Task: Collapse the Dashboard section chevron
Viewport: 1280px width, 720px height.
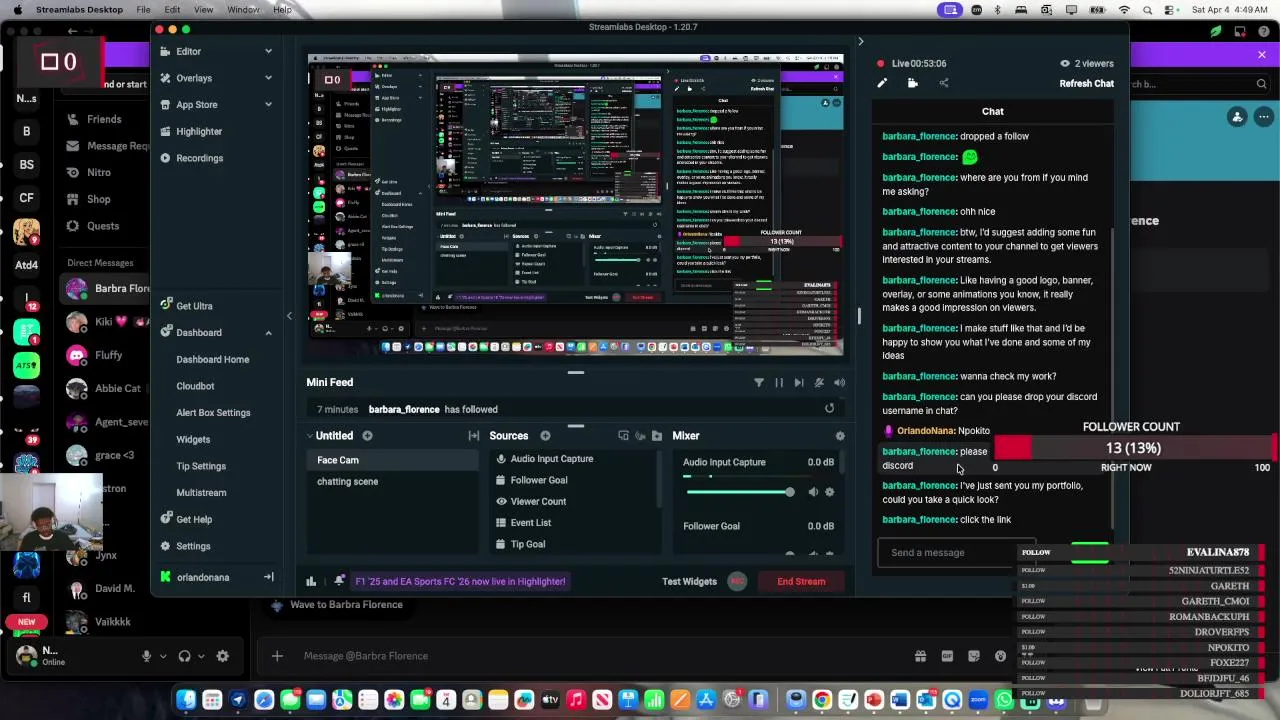Action: [x=268, y=332]
